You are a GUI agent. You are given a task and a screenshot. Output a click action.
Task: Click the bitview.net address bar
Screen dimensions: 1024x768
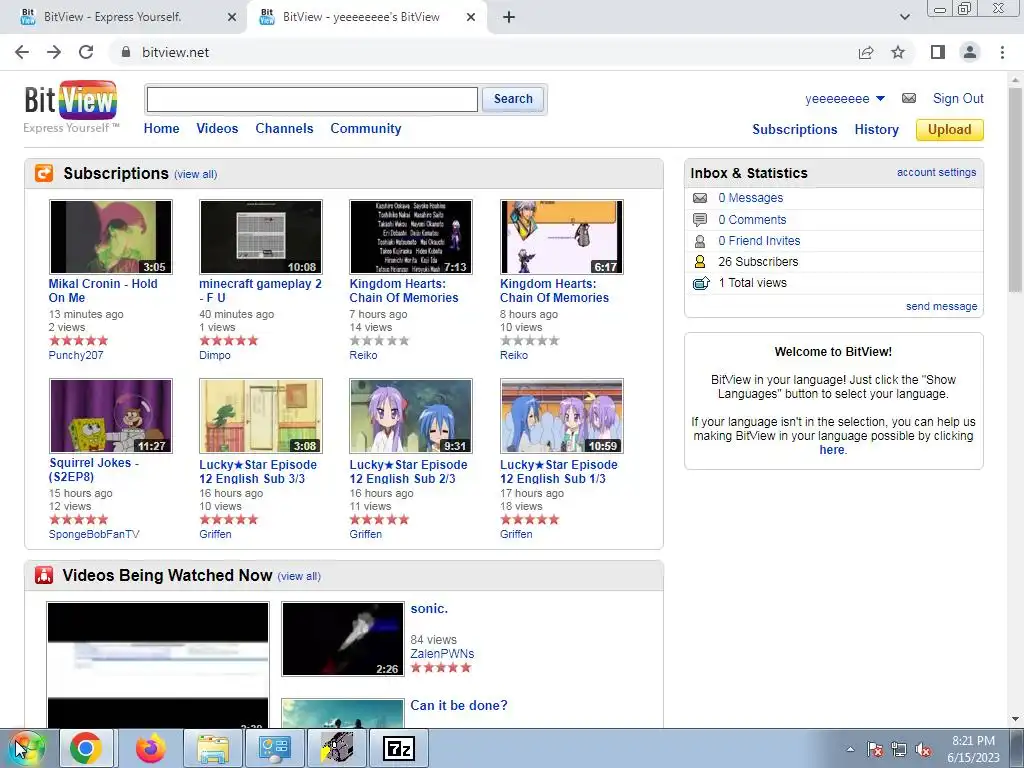pos(483,52)
